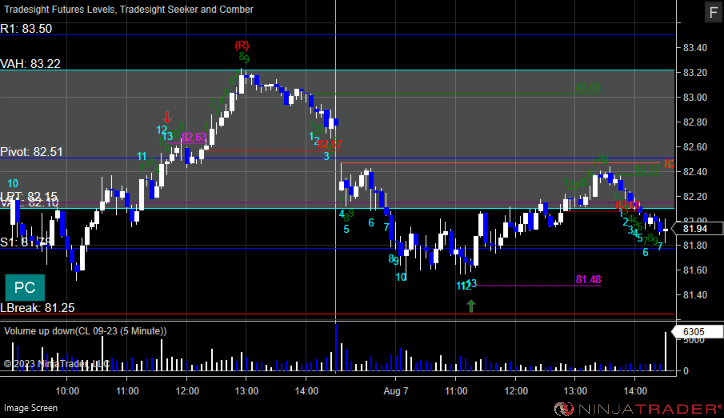Screen dimensions: 724x418
Task: Click the F button in top corner
Action: [713, 12]
